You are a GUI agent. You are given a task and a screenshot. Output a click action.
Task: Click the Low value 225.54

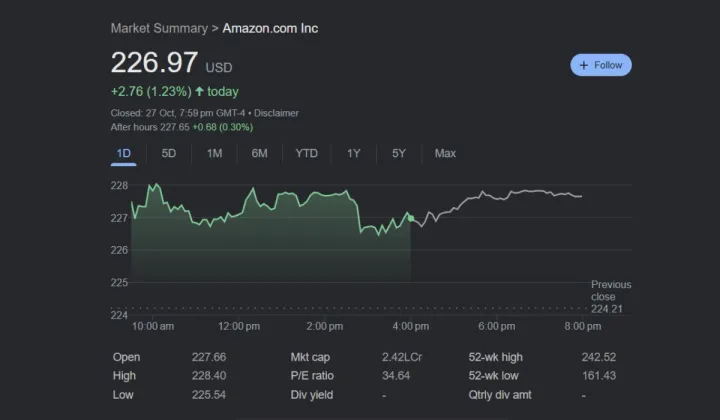tap(209, 395)
